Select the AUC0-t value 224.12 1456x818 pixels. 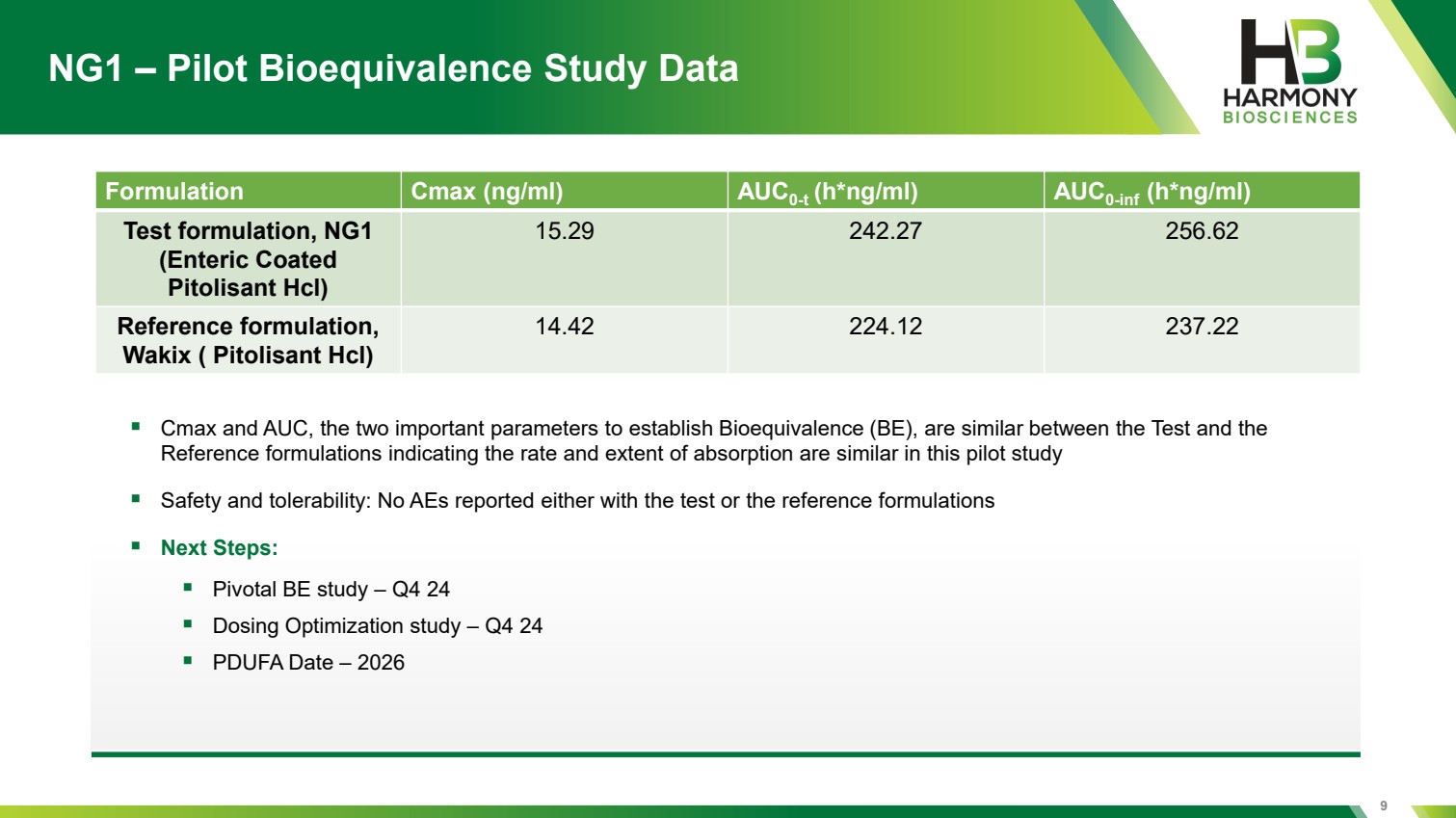click(885, 327)
